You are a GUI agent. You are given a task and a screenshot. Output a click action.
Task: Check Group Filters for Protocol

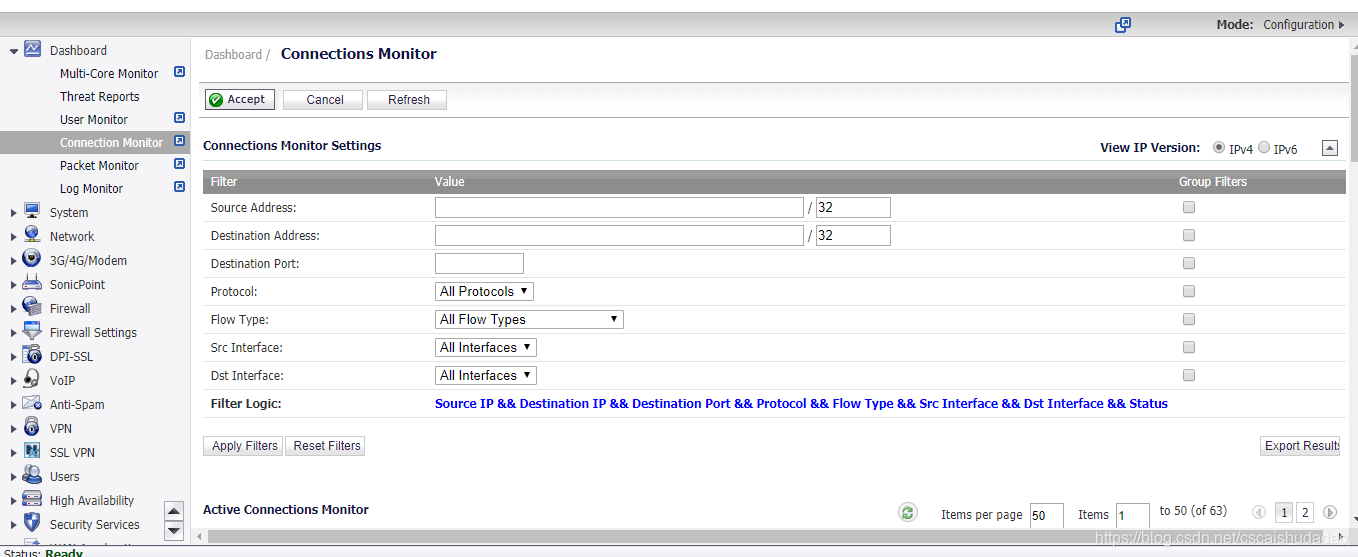[x=1189, y=291]
